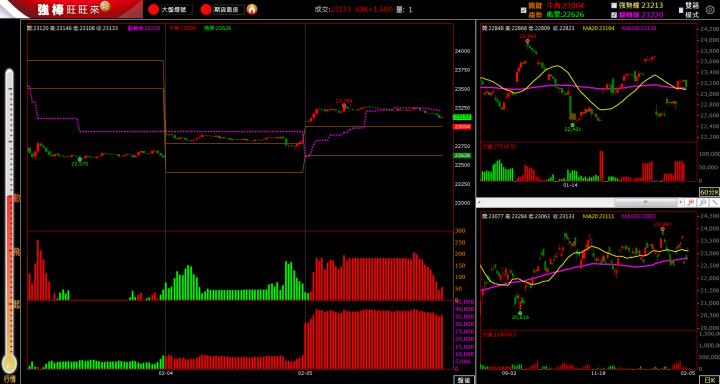
Task: Click the red circle beside 大盤燈號
Action: tap(153, 9)
